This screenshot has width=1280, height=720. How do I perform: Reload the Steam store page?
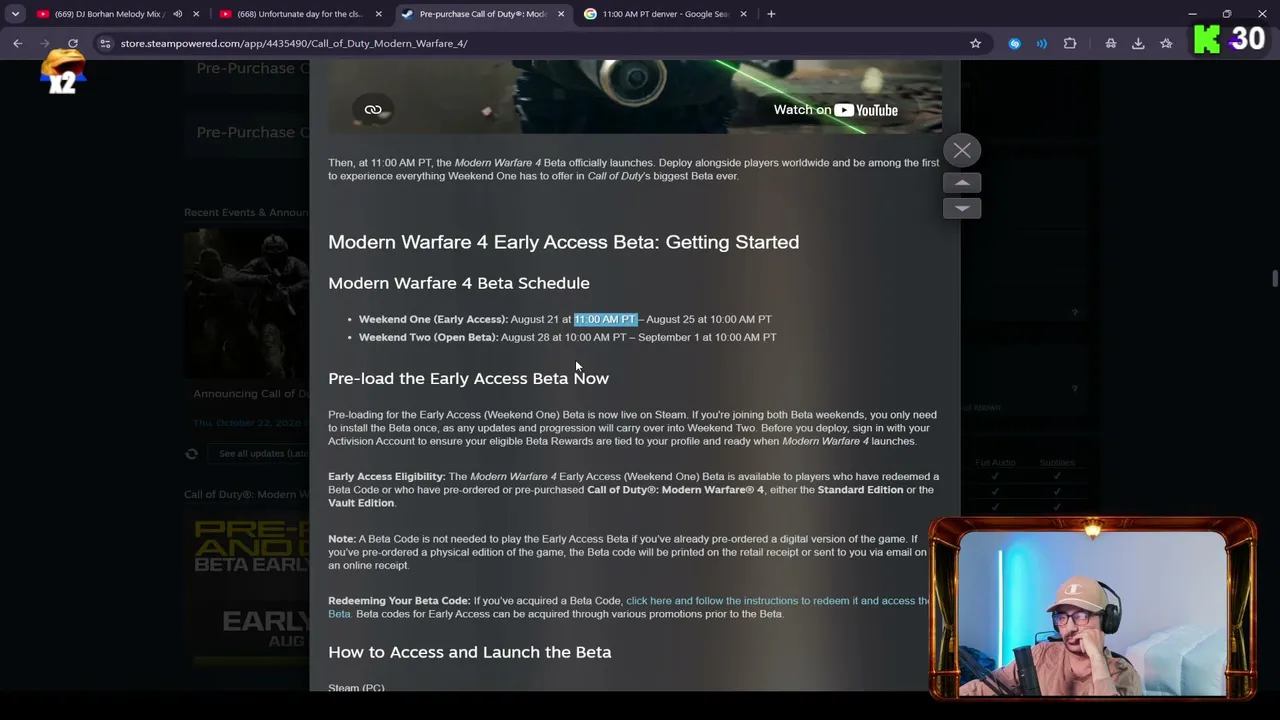pos(73,43)
